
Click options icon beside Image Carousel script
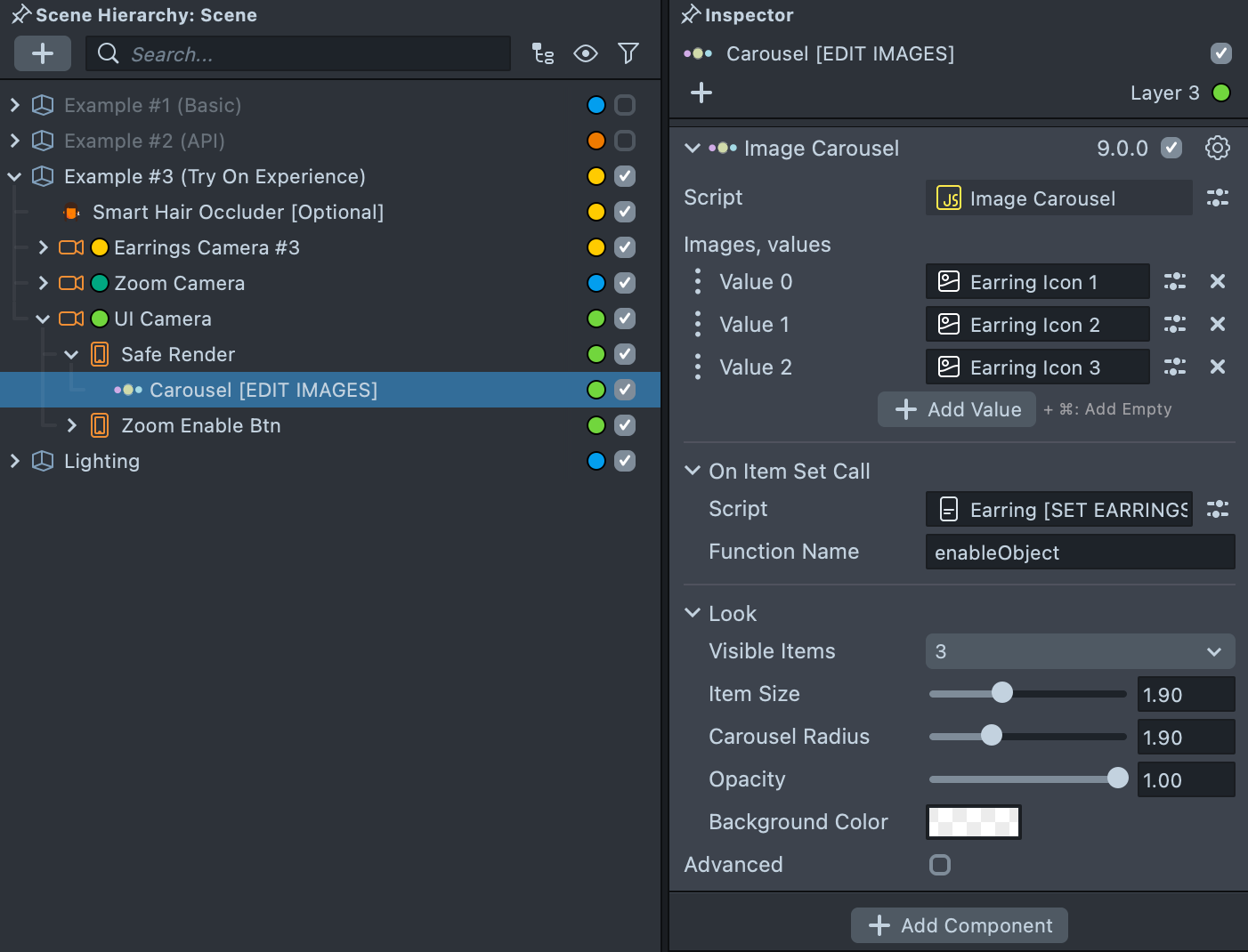tap(1217, 198)
